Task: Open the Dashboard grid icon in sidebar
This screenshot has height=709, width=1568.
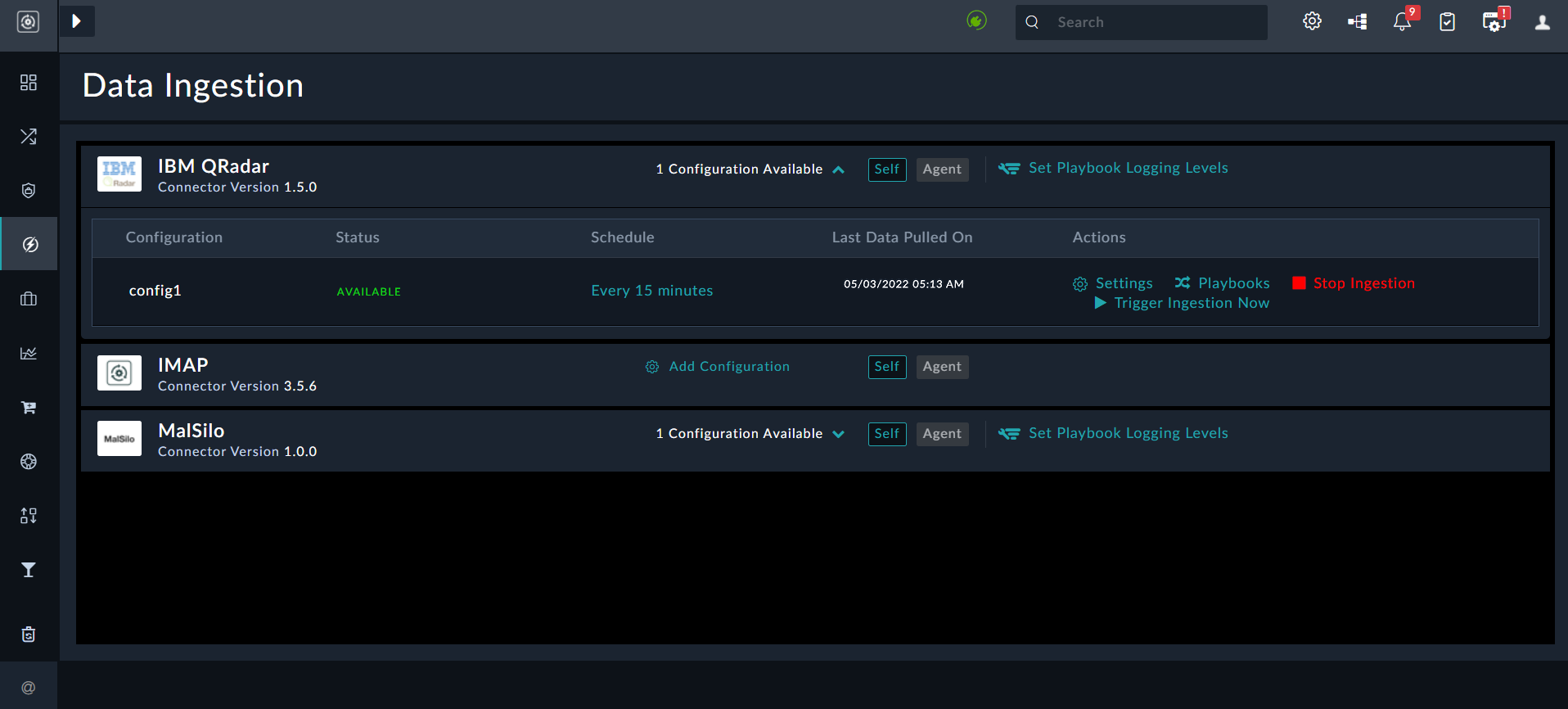Action: (29, 83)
